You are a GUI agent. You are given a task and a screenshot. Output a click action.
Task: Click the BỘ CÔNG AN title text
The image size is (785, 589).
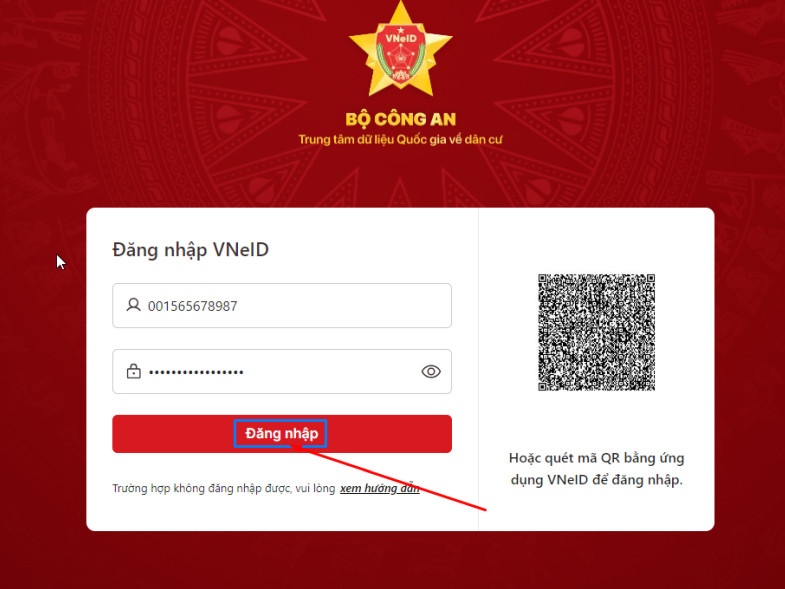(401, 119)
